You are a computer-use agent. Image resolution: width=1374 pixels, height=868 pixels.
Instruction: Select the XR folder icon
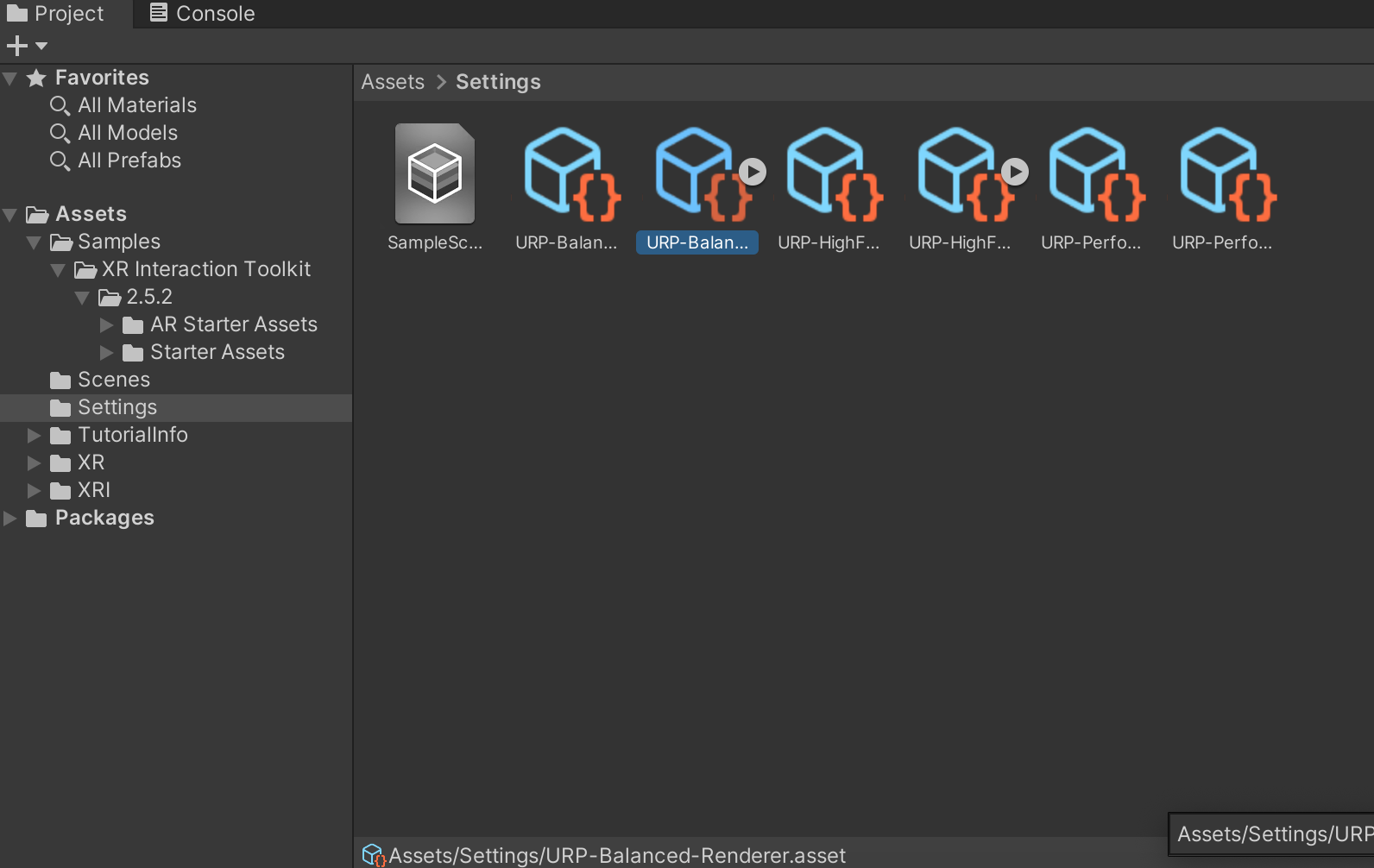(x=60, y=463)
